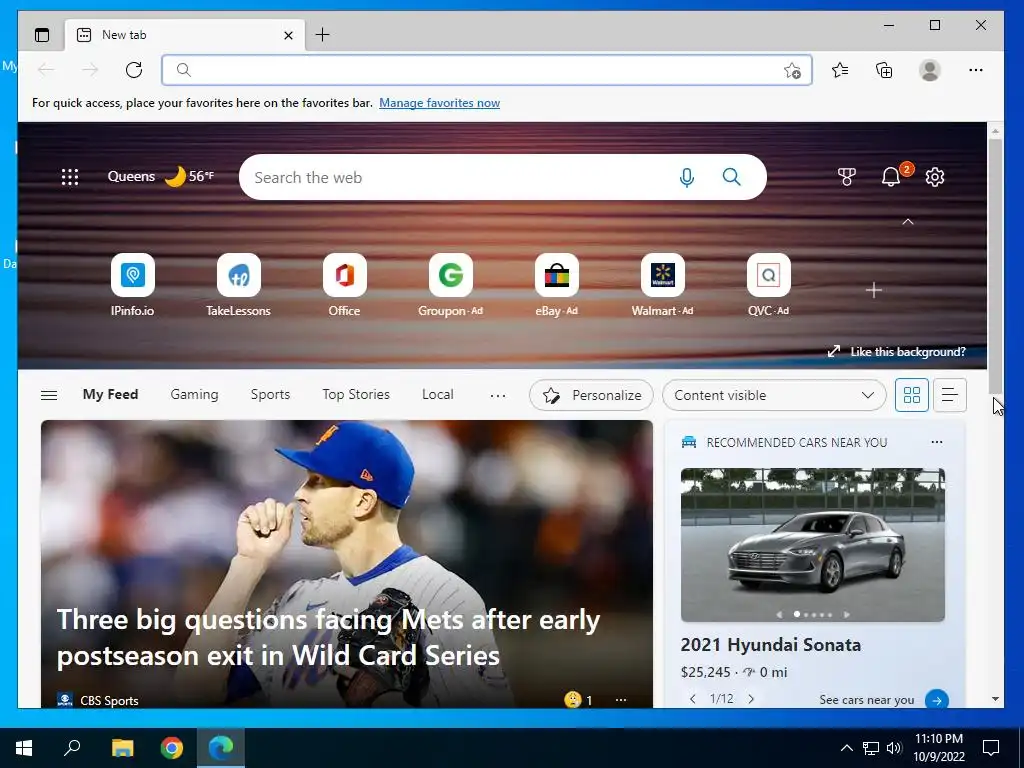Open File Explorer from taskbar
This screenshot has height=768, width=1024.
click(x=122, y=748)
